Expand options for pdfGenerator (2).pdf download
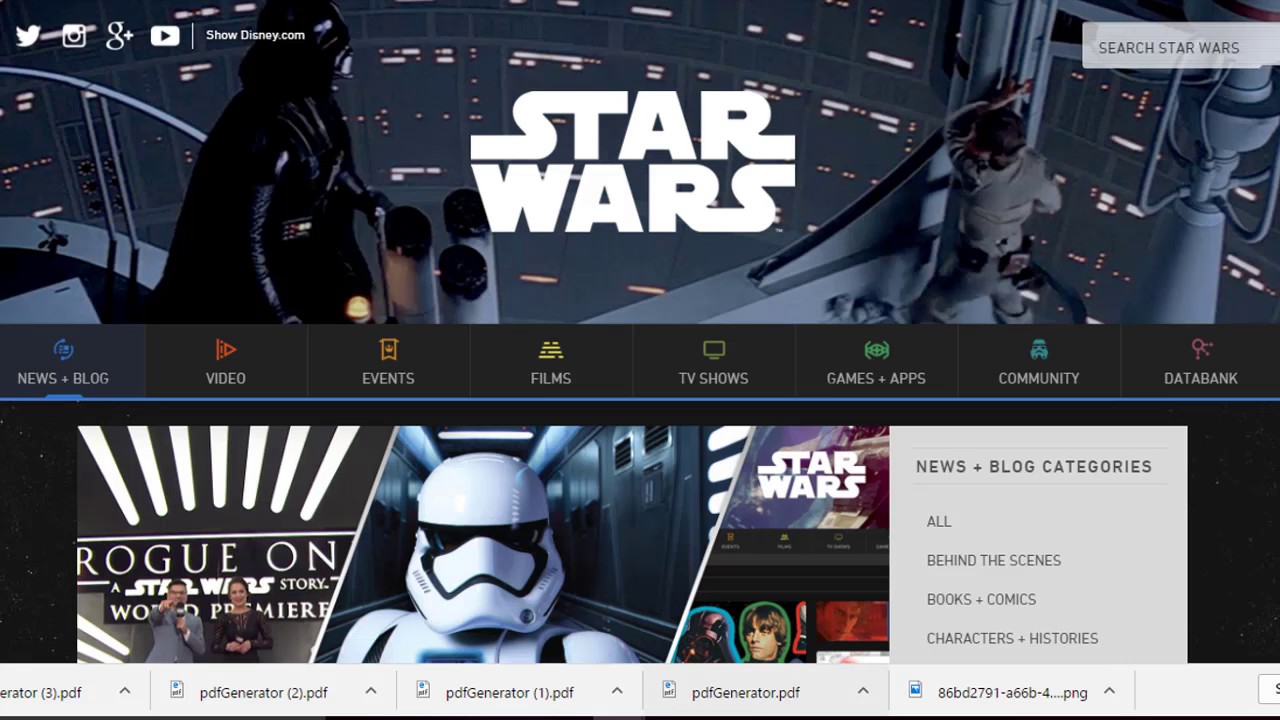Image resolution: width=1280 pixels, height=720 pixels. click(371, 691)
